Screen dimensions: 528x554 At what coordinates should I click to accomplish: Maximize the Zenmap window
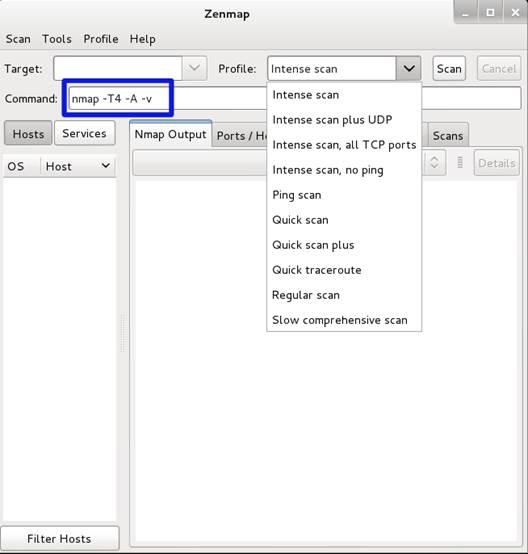click(491, 13)
